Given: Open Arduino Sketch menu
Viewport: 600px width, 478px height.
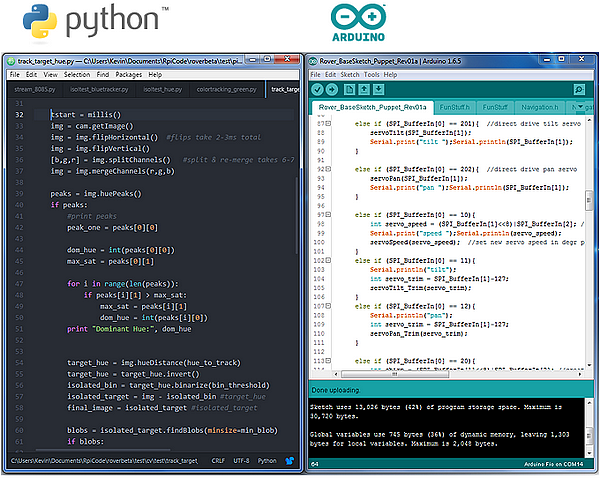Looking at the screenshot, I should pyautogui.click(x=350, y=75).
